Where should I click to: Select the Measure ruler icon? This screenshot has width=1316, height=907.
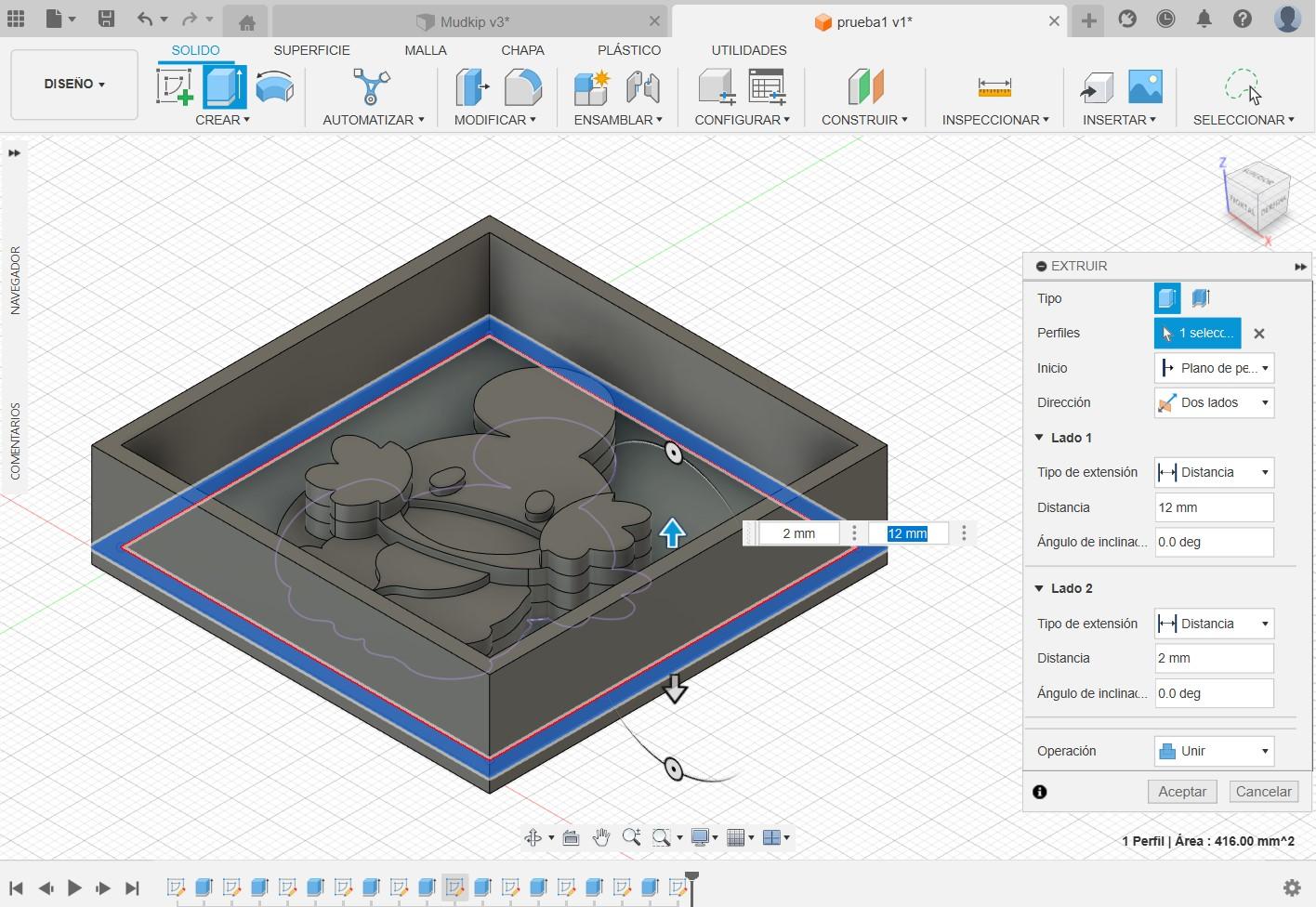pos(994,87)
